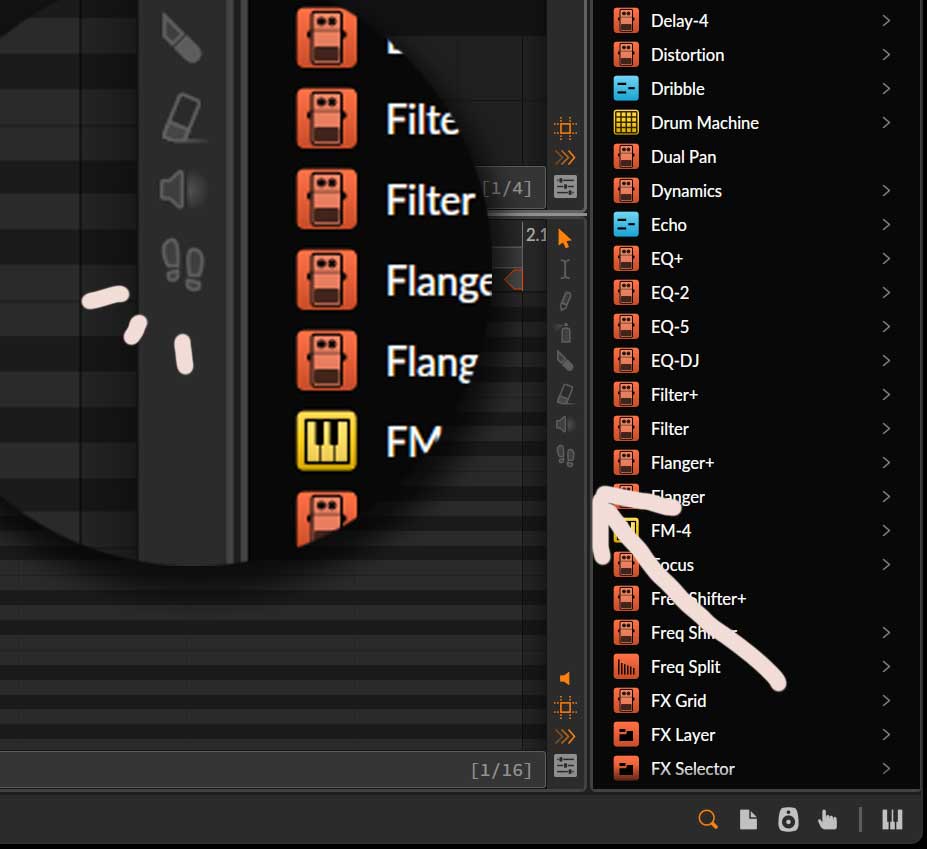The height and width of the screenshot is (849, 927).
Task: Click the FX Grid pedal icon
Action: [x=626, y=701]
